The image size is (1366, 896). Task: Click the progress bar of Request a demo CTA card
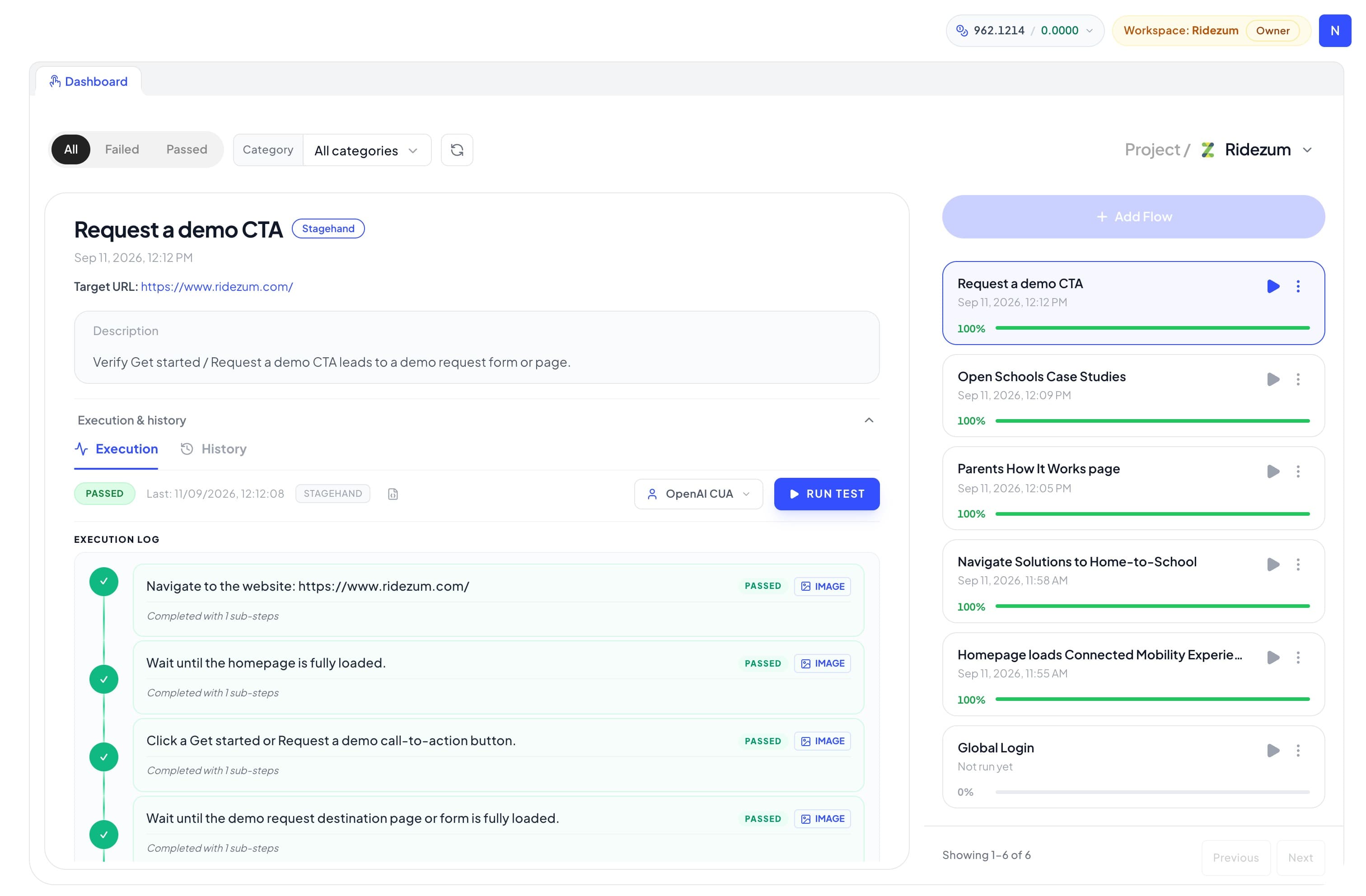tap(1152, 328)
